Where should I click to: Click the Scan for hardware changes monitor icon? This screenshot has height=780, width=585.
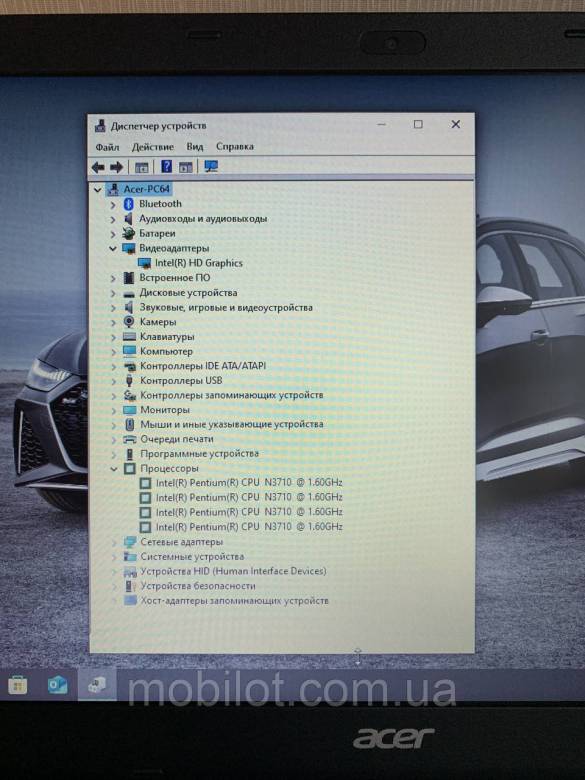click(x=211, y=167)
